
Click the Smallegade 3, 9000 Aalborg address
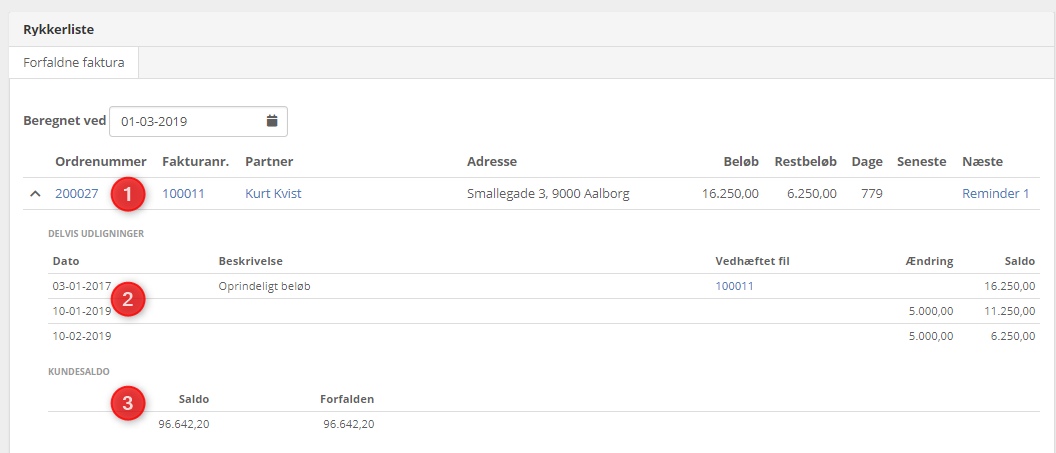[548, 194]
